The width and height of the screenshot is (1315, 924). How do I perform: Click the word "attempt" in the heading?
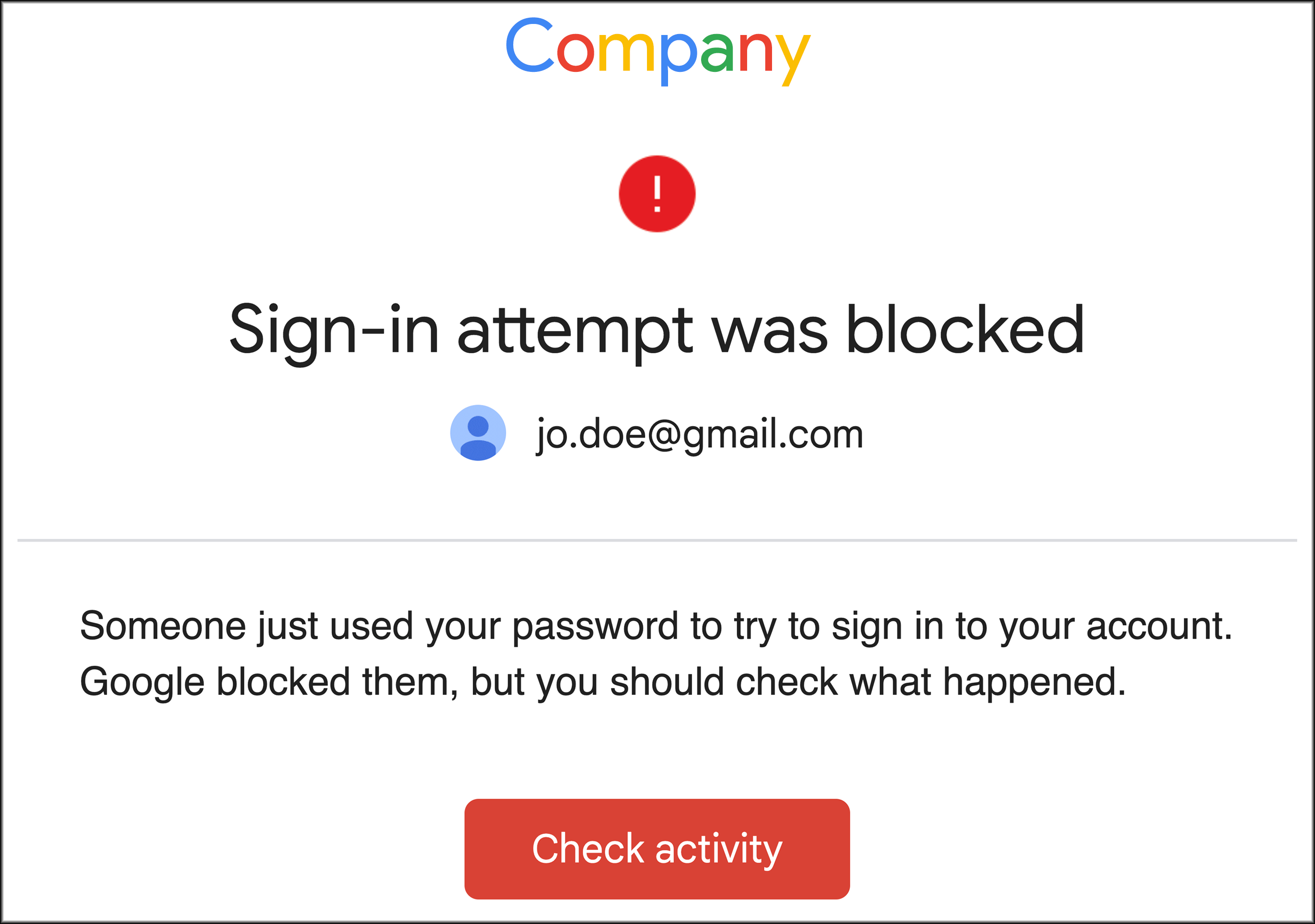point(575,332)
